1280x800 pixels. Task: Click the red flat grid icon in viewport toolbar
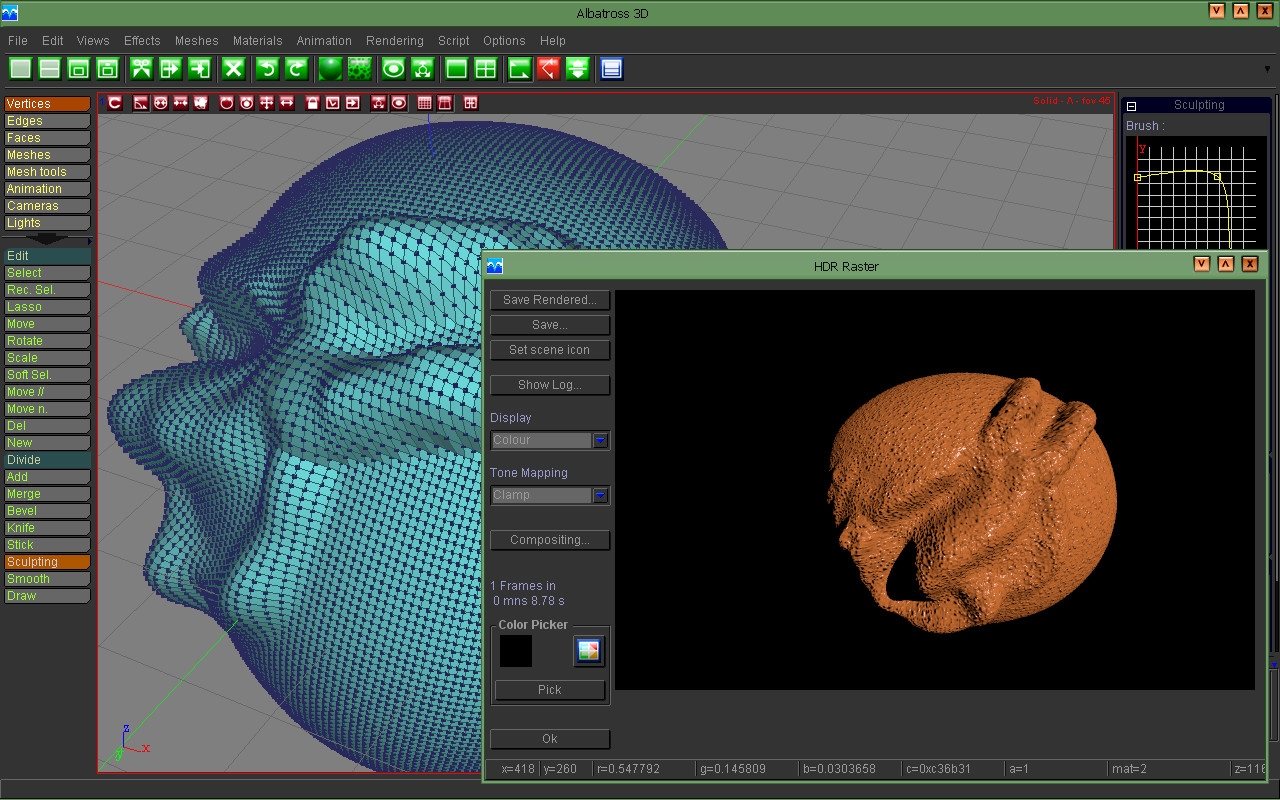424,103
